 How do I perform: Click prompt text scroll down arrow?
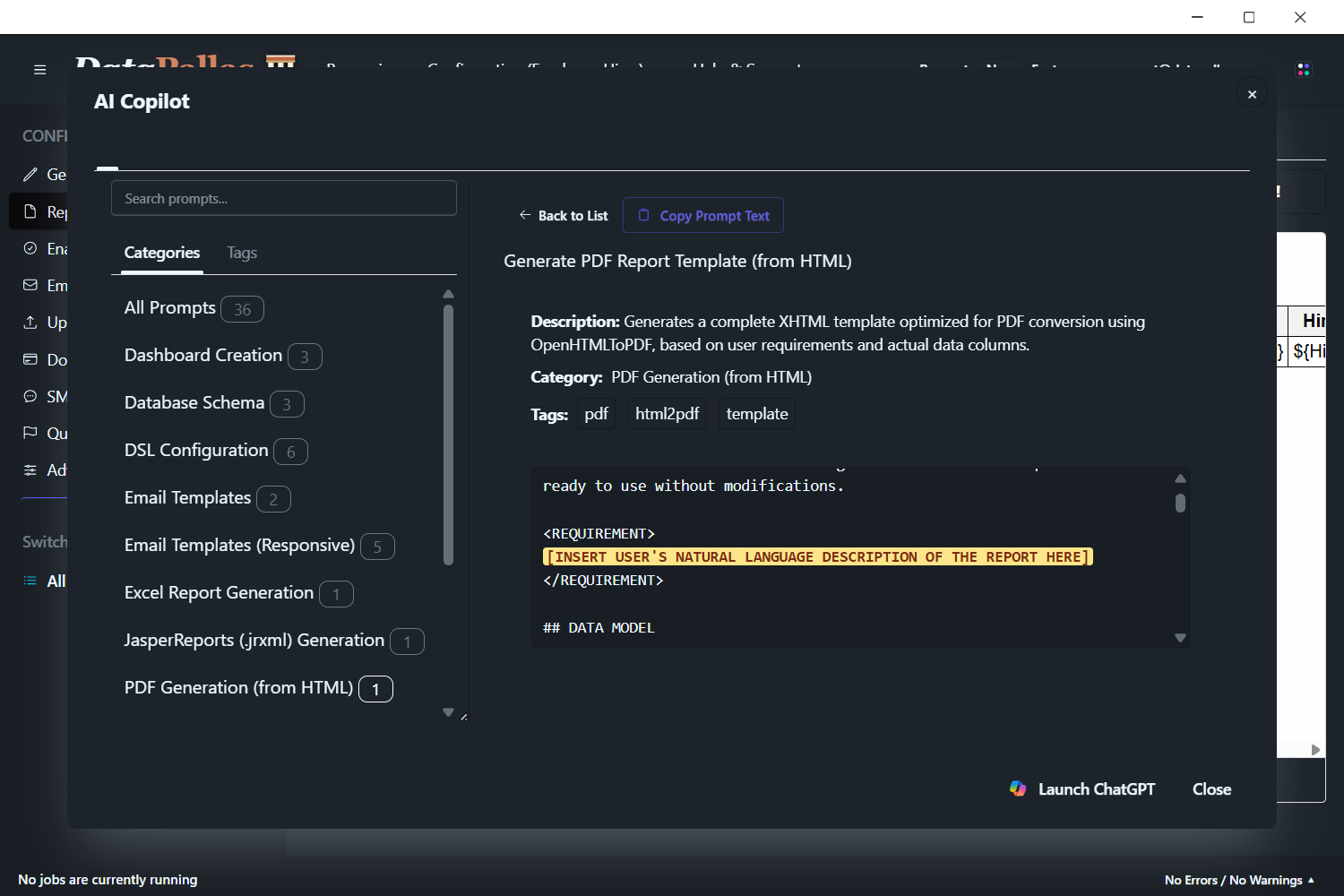[x=1180, y=638]
